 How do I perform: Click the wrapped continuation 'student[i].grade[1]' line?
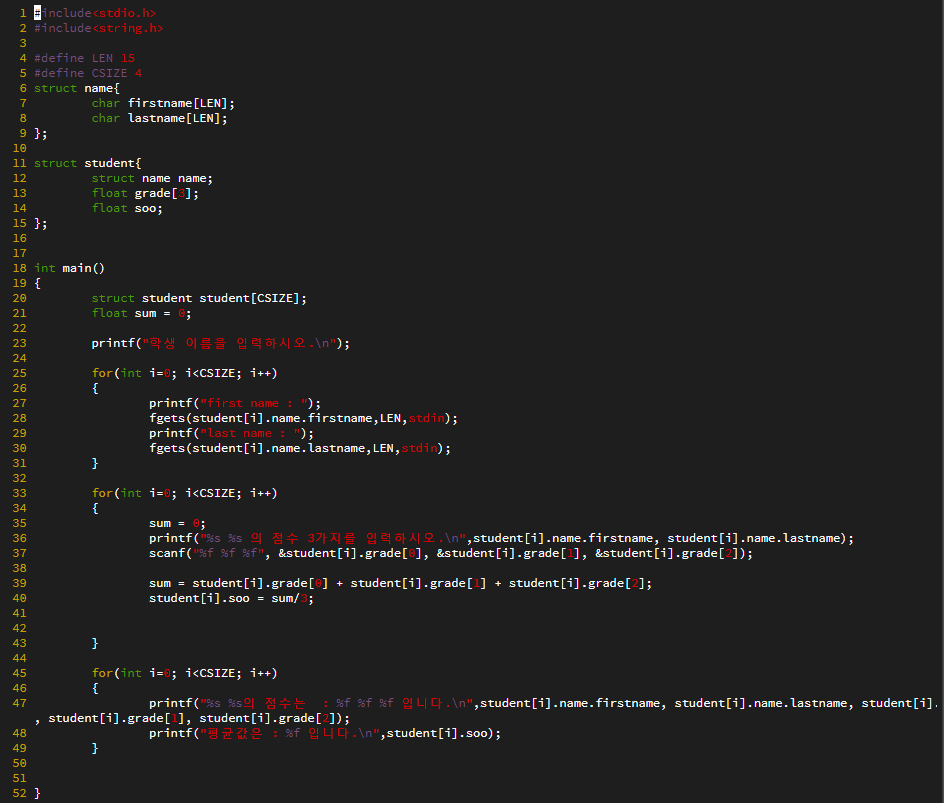[193, 718]
